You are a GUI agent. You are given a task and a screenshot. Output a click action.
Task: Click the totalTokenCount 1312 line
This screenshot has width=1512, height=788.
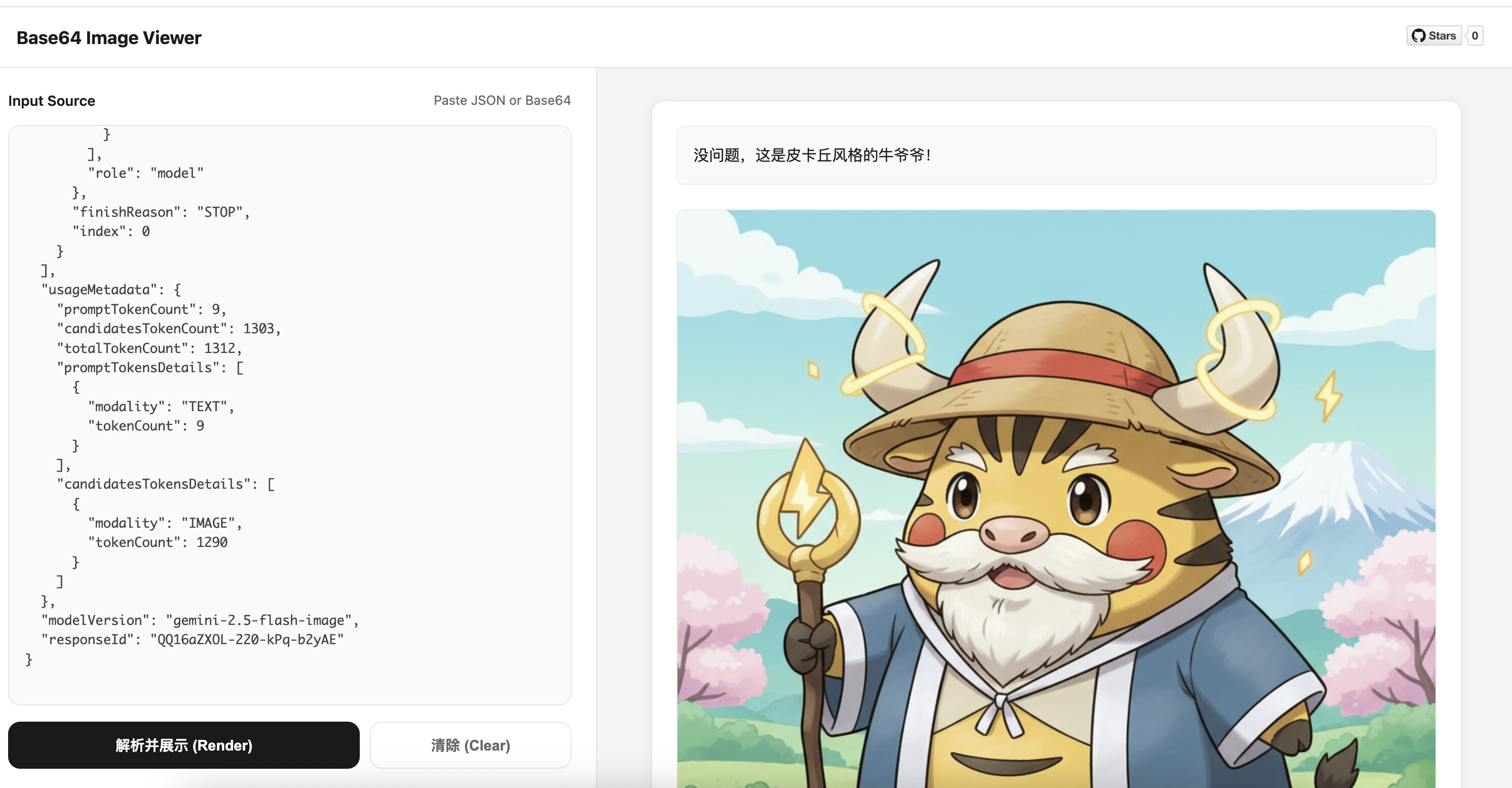[149, 348]
